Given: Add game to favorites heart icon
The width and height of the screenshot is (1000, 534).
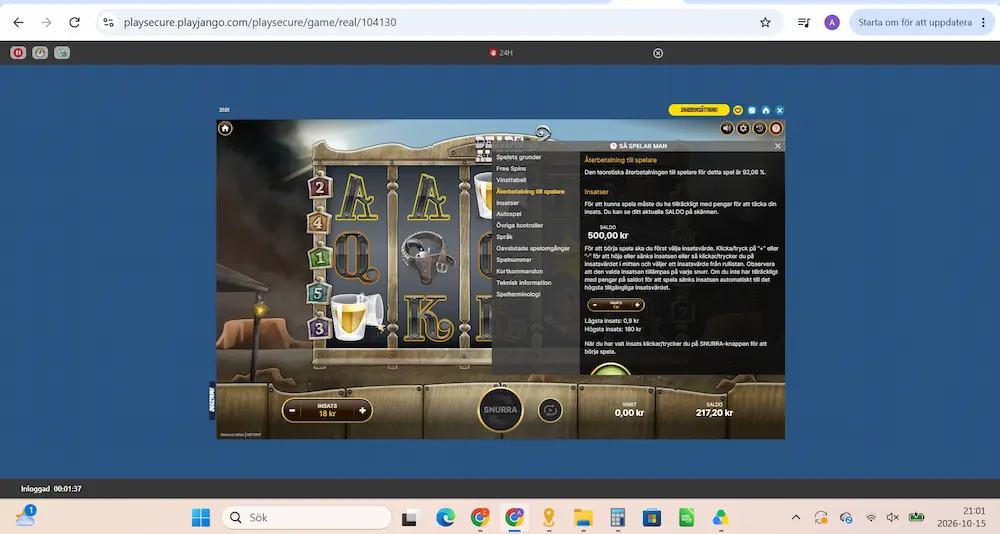Looking at the screenshot, I should (x=738, y=110).
